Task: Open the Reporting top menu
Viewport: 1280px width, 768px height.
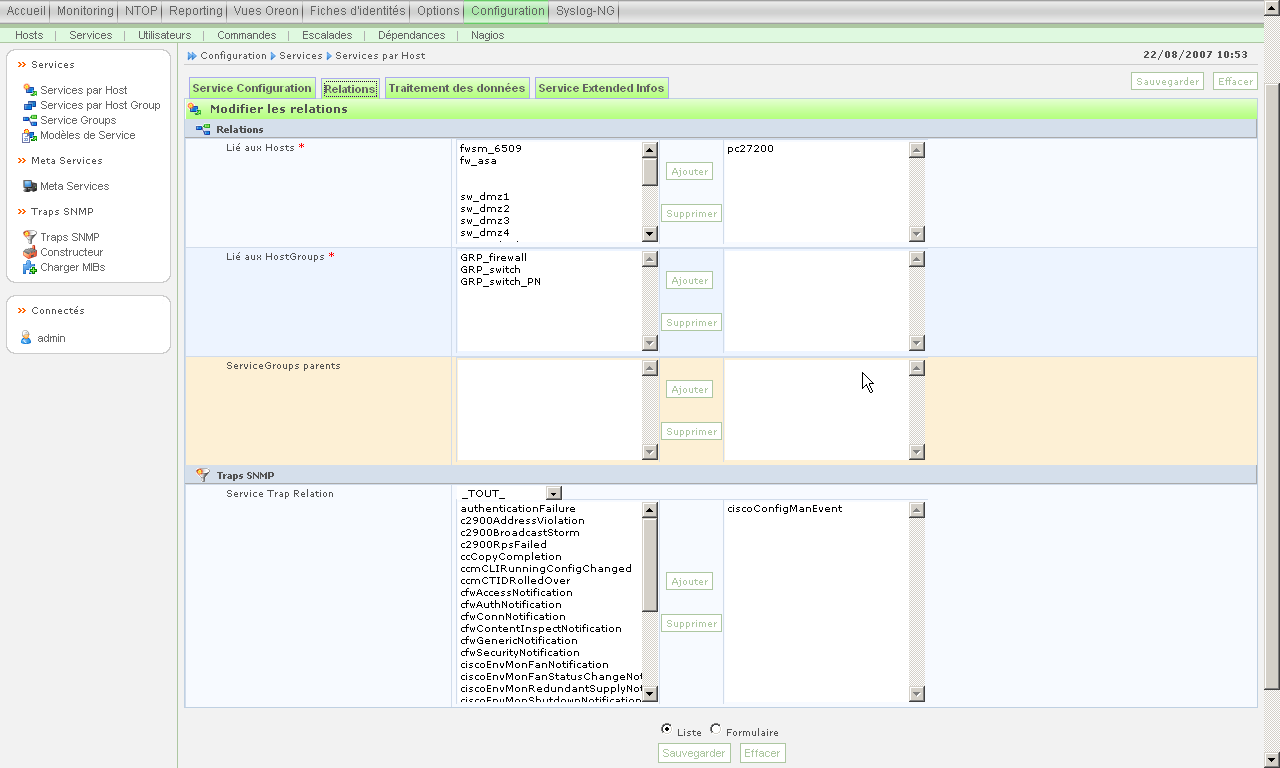Action: 196,11
